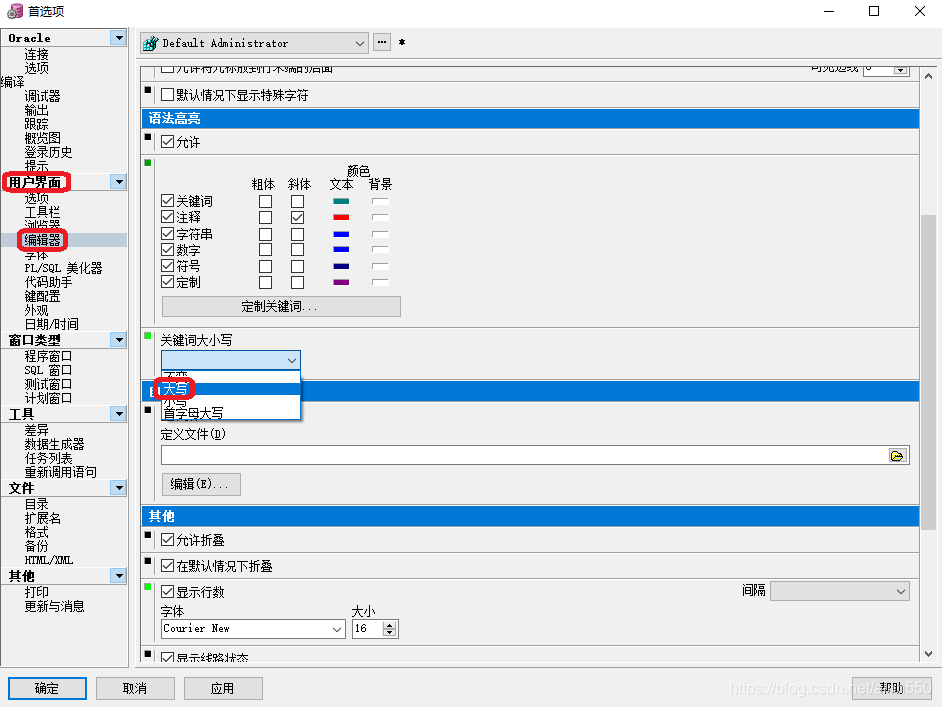Screen dimensions: 942x707
Task: Enable bold for 关键词 row
Action: coord(265,201)
